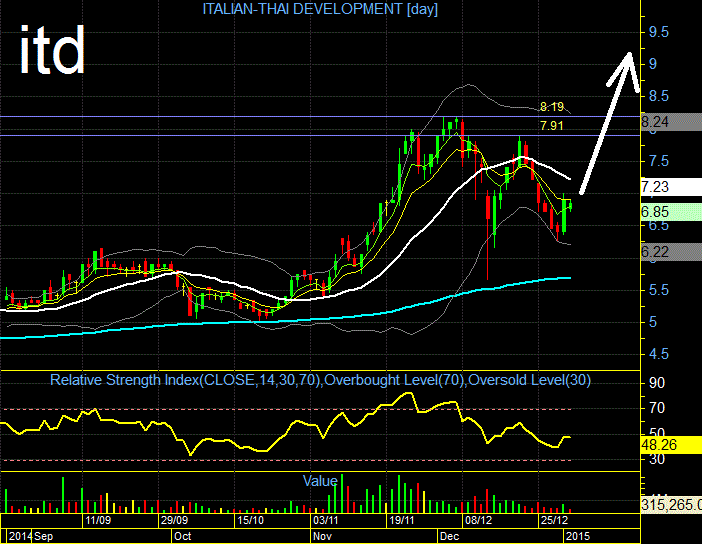Select the 29/09 date marker
The height and width of the screenshot is (544, 702).
pyautogui.click(x=174, y=520)
